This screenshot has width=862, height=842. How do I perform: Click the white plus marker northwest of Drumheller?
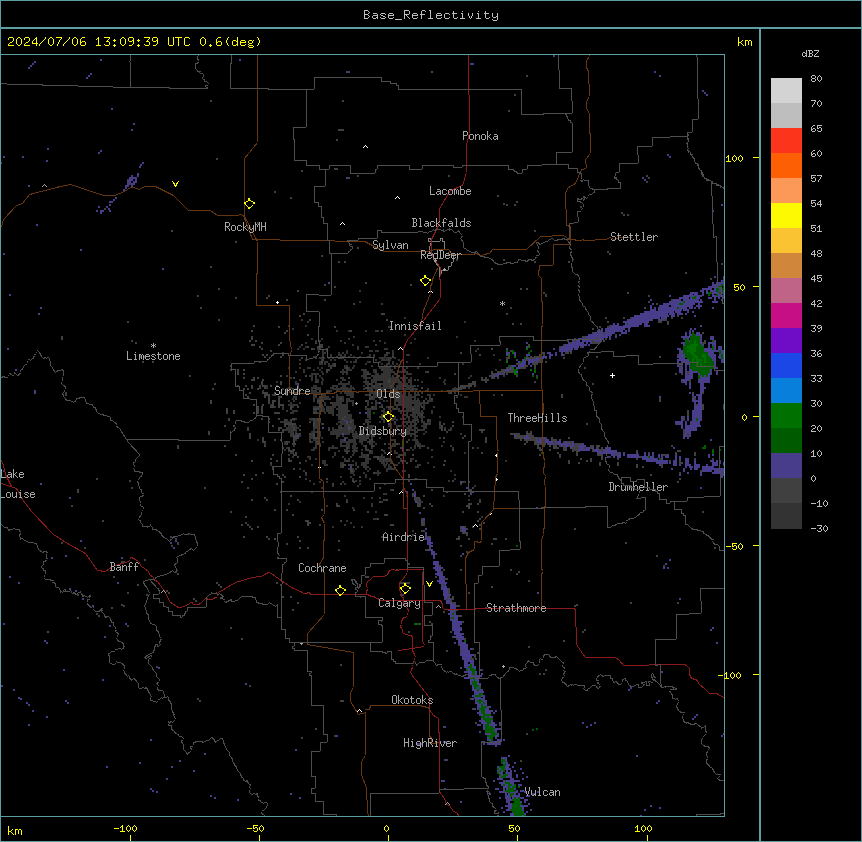click(612, 375)
